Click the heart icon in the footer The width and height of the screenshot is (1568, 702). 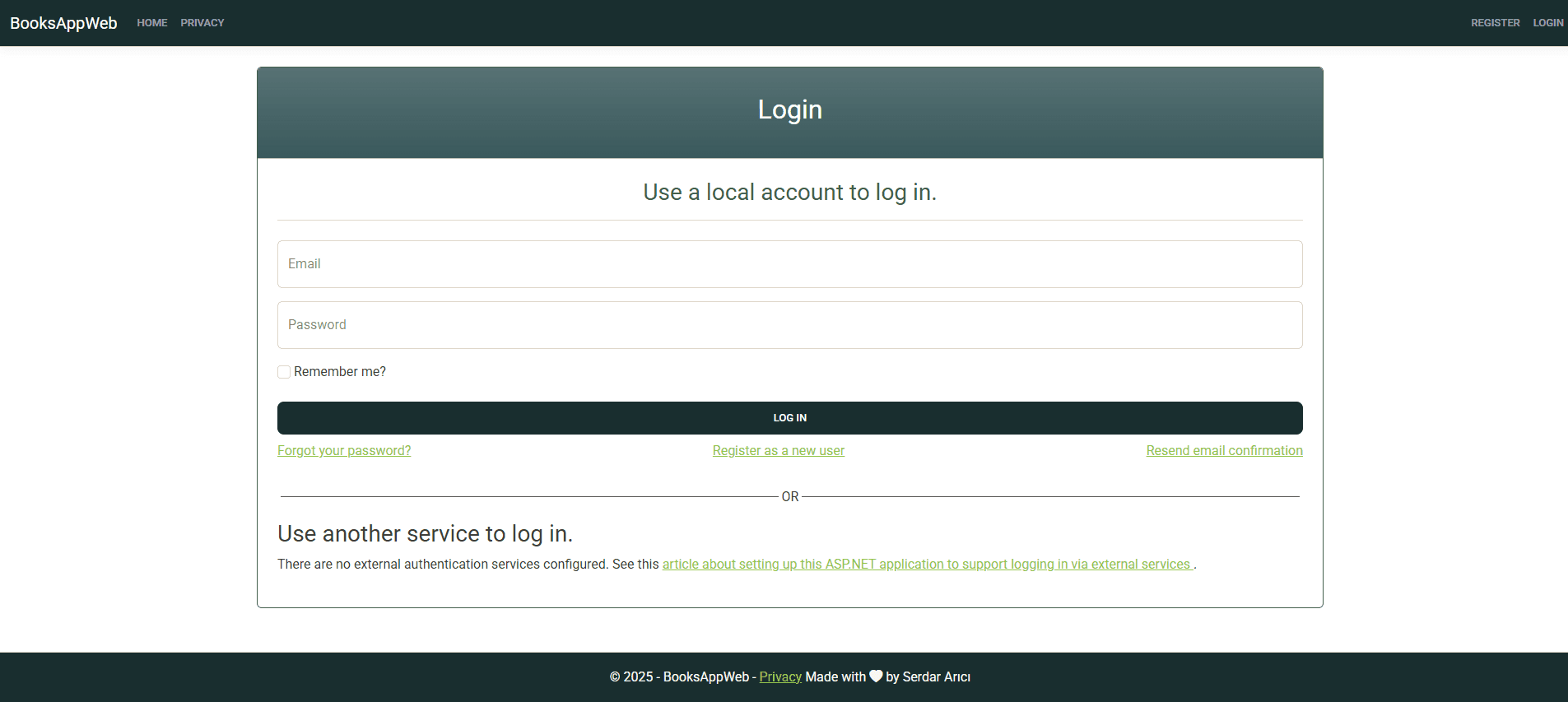[876, 676]
